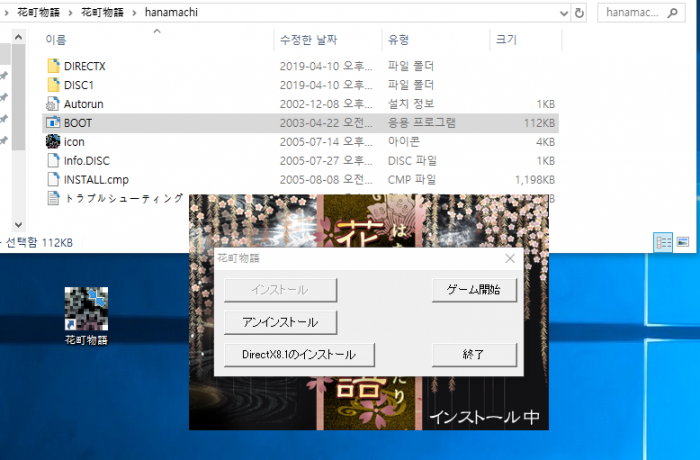Image resolution: width=700 pixels, height=460 pixels.
Task: Click the 파일 폴더 type of DIRECTX row
Action: (411, 66)
